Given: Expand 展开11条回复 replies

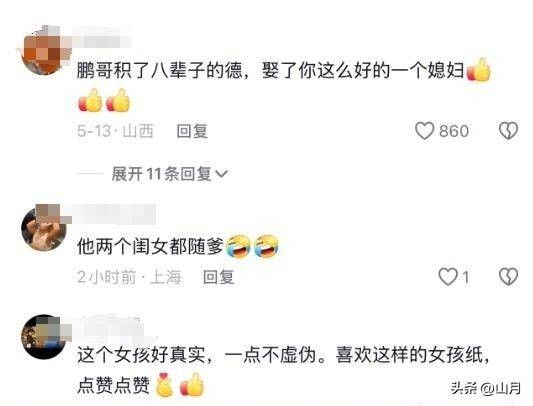Looking at the screenshot, I should [169, 174].
